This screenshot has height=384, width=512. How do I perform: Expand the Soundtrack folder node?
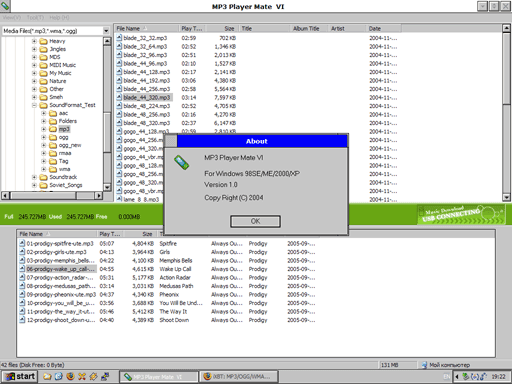click(x=34, y=177)
